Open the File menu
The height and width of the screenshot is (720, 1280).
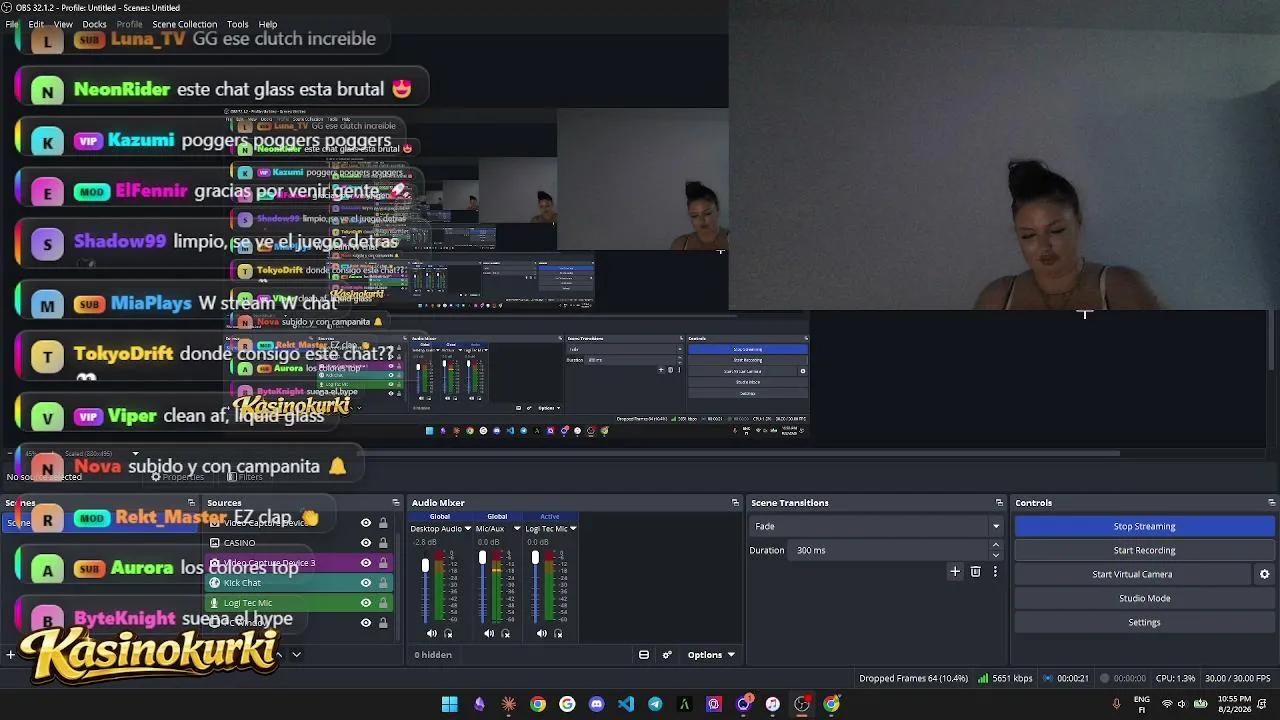coord(12,24)
